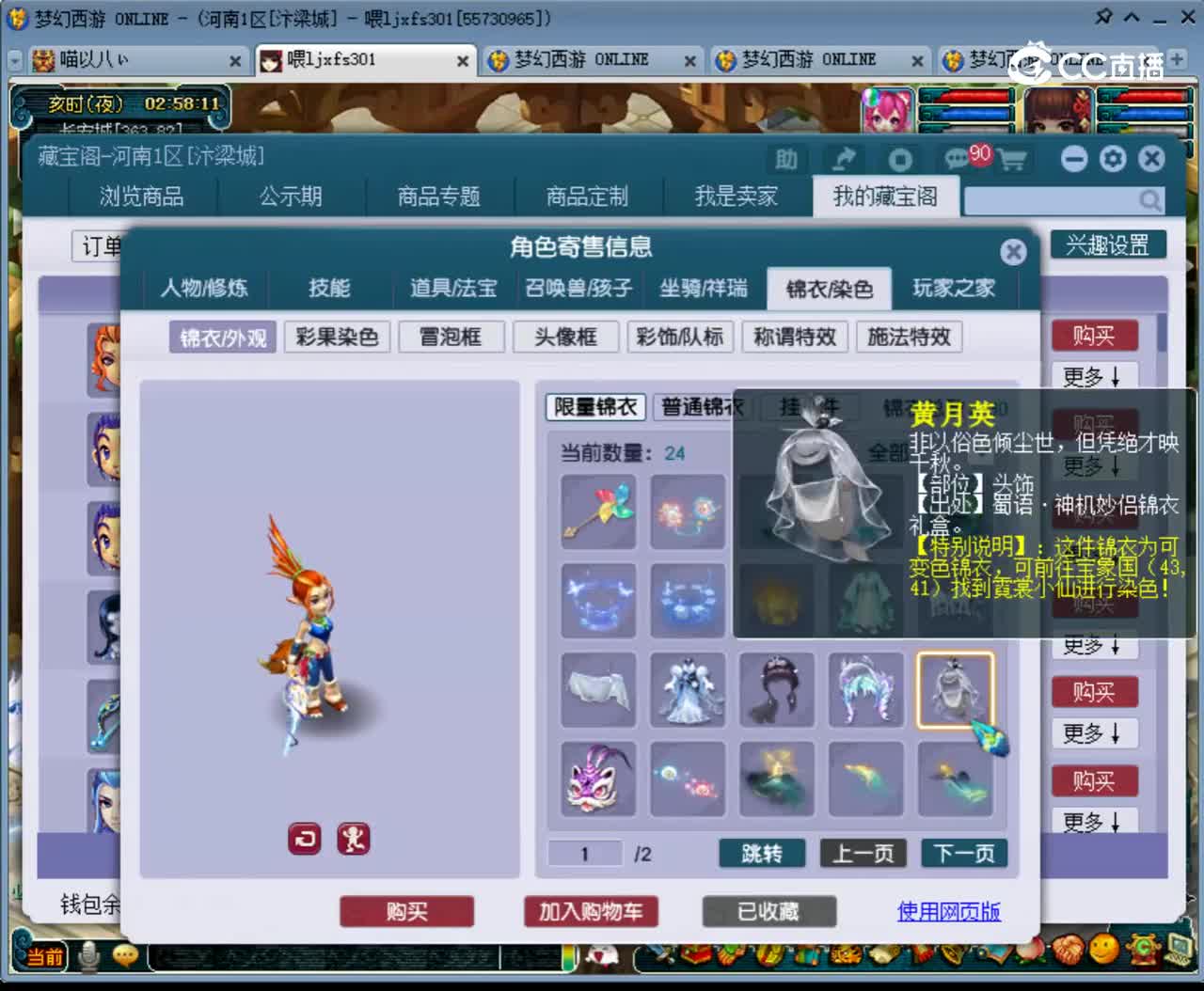This screenshot has height=991, width=1204.
Task: Click the smiley emoji icon bottom right
Action: [1104, 948]
